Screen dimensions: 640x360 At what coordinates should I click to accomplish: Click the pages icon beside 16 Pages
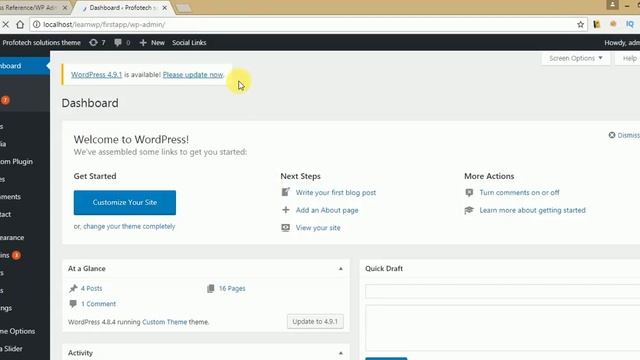211,289
